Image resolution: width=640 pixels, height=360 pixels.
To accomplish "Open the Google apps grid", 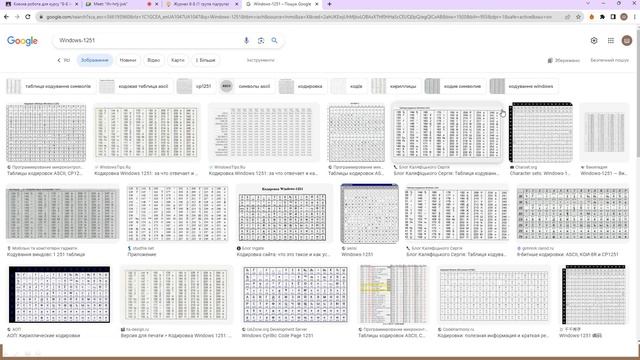I will [611, 40].
